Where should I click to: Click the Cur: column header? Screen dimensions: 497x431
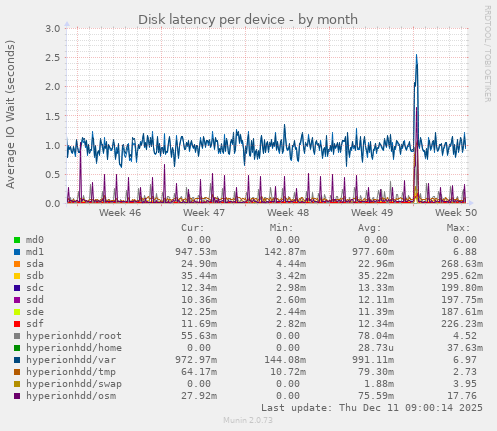point(193,228)
